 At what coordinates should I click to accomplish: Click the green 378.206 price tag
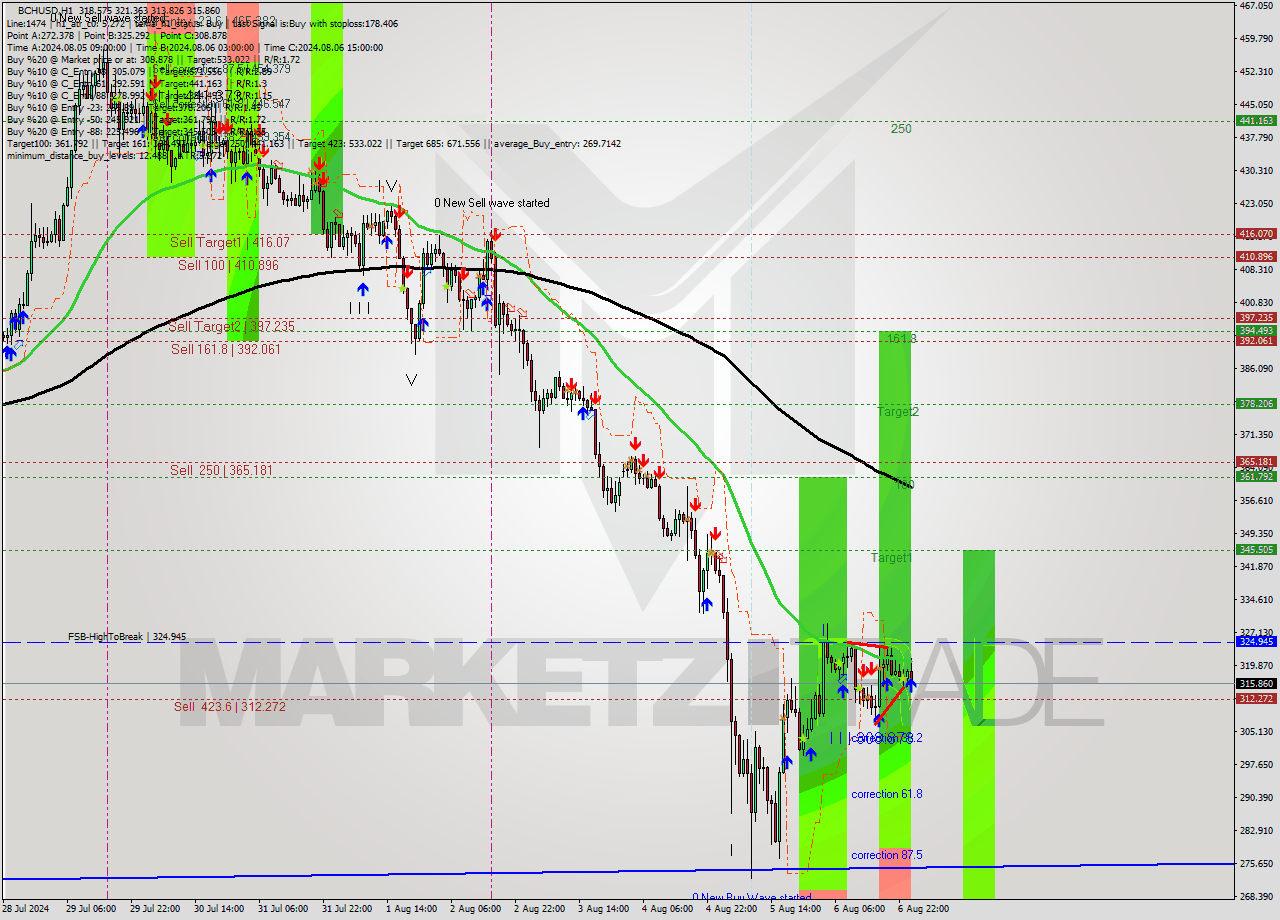click(x=1256, y=404)
